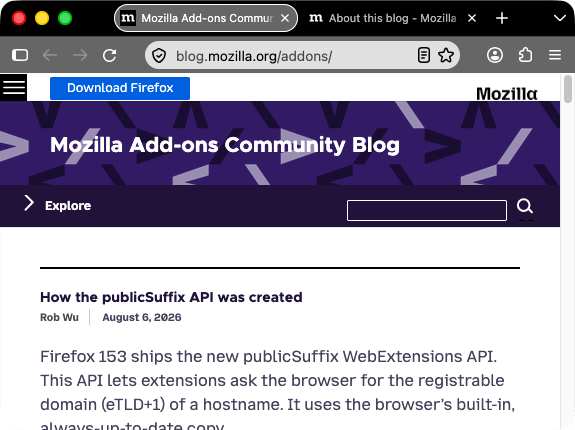Click the page vertical scrollbar thumb
The width and height of the screenshot is (575, 430).
coord(568,89)
